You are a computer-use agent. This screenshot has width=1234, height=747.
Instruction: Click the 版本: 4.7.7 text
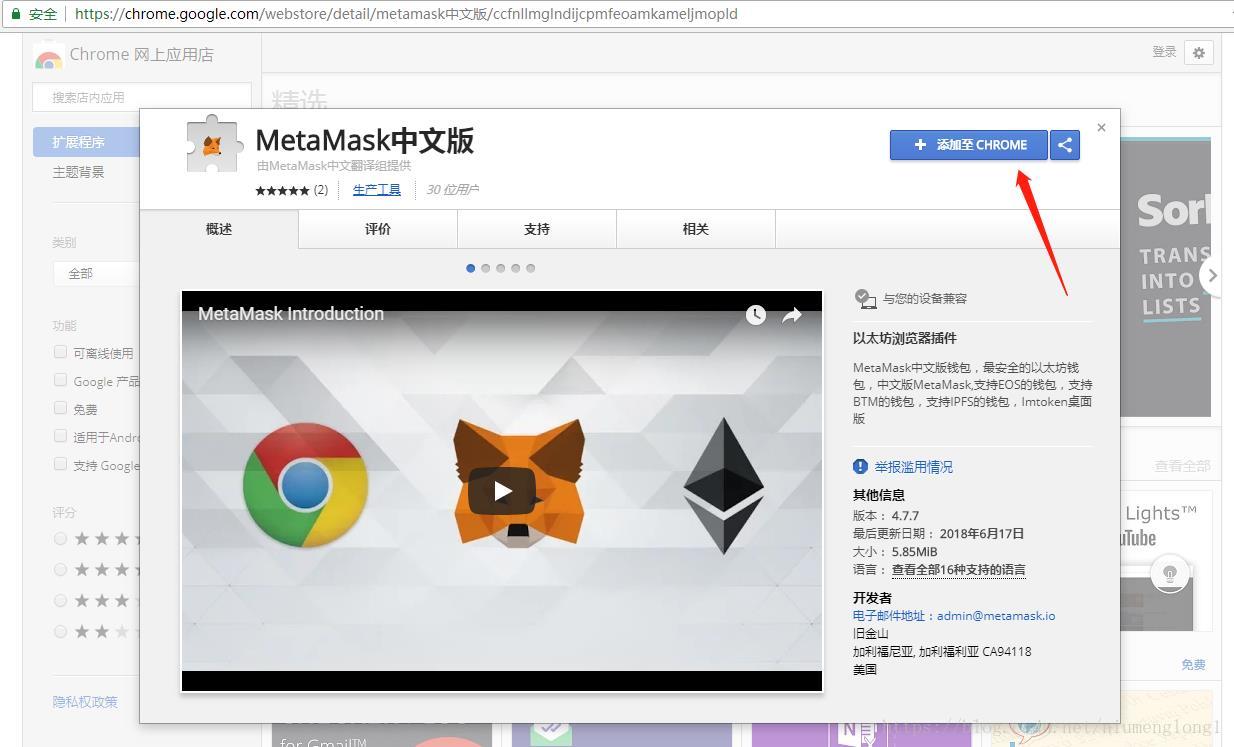point(886,516)
